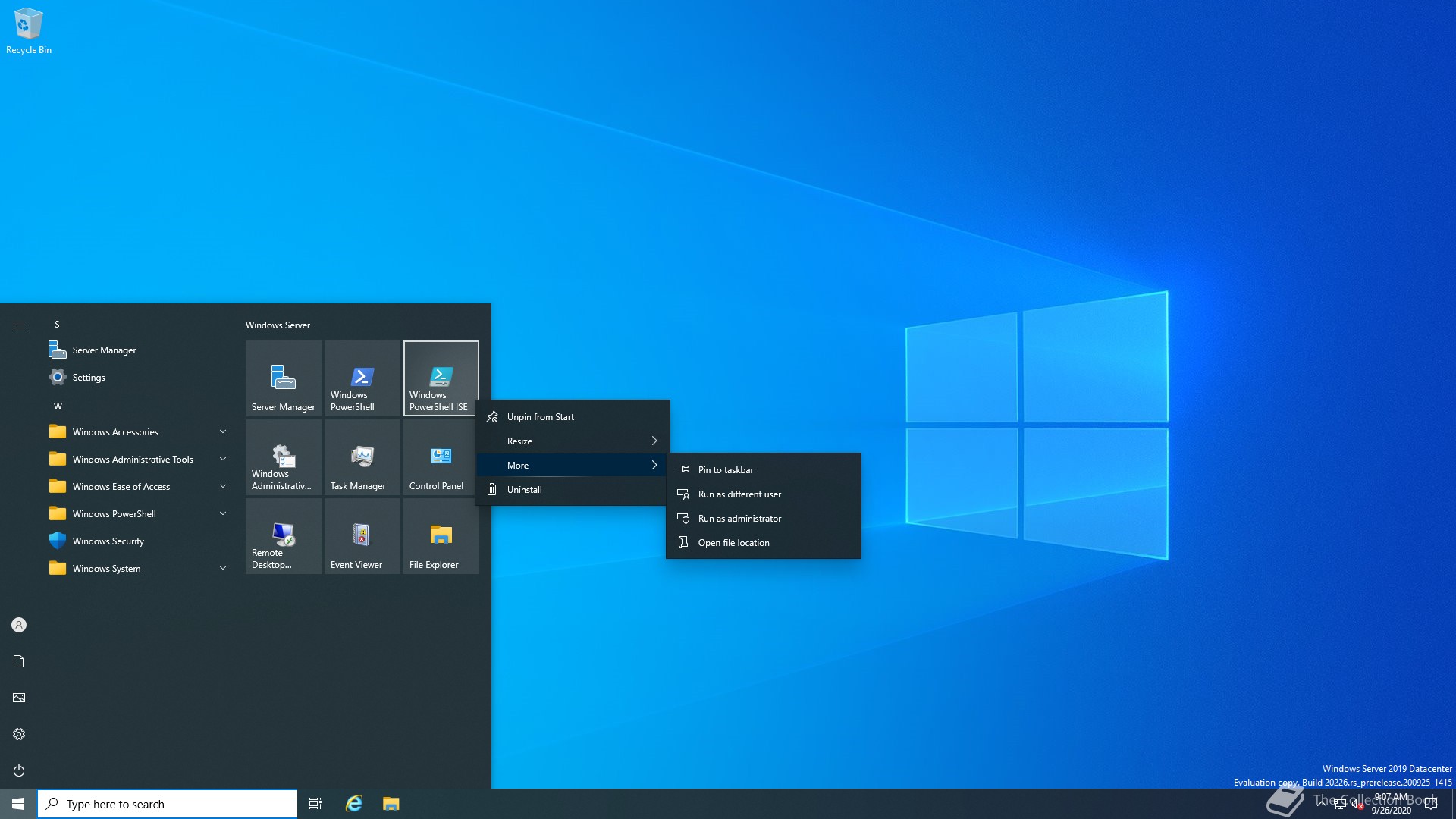Click the user account icon in Start sidebar
Image resolution: width=1456 pixels, height=819 pixels.
19,625
